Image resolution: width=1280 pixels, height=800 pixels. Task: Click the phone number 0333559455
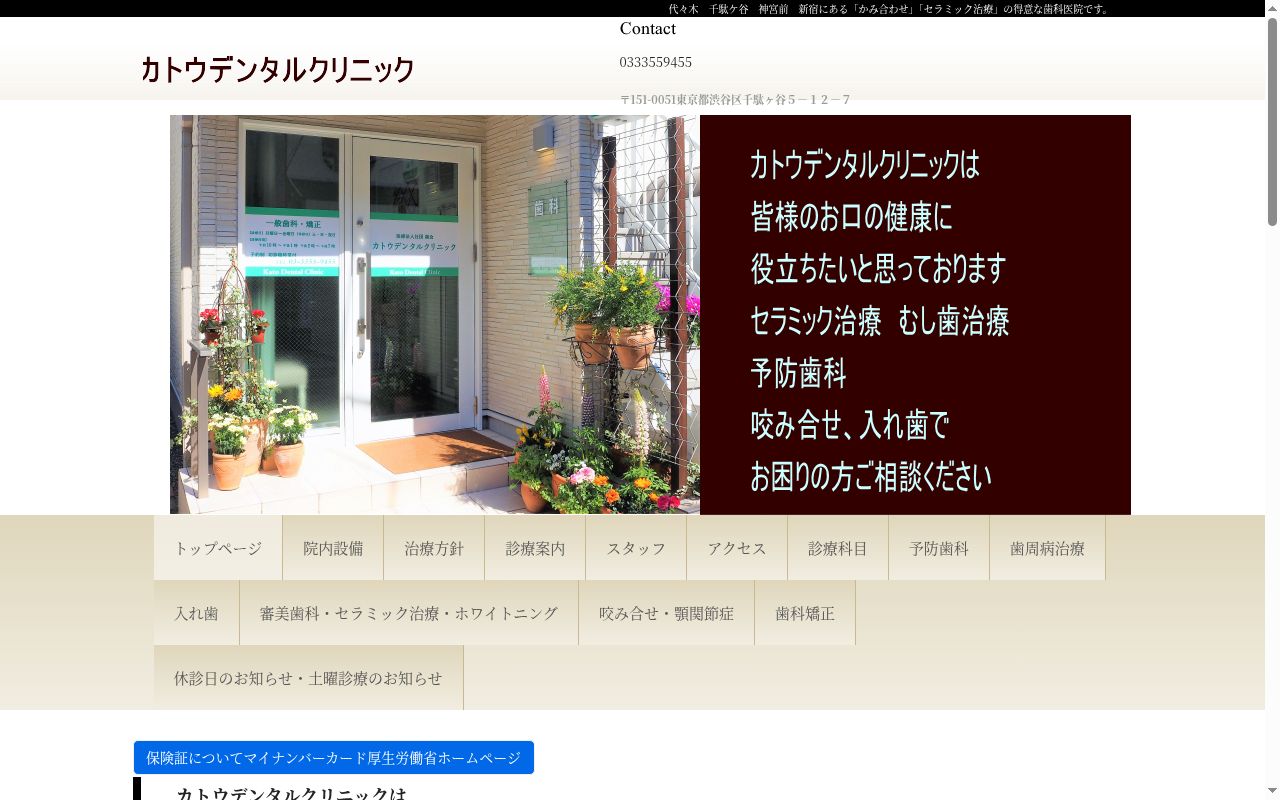[x=656, y=62]
